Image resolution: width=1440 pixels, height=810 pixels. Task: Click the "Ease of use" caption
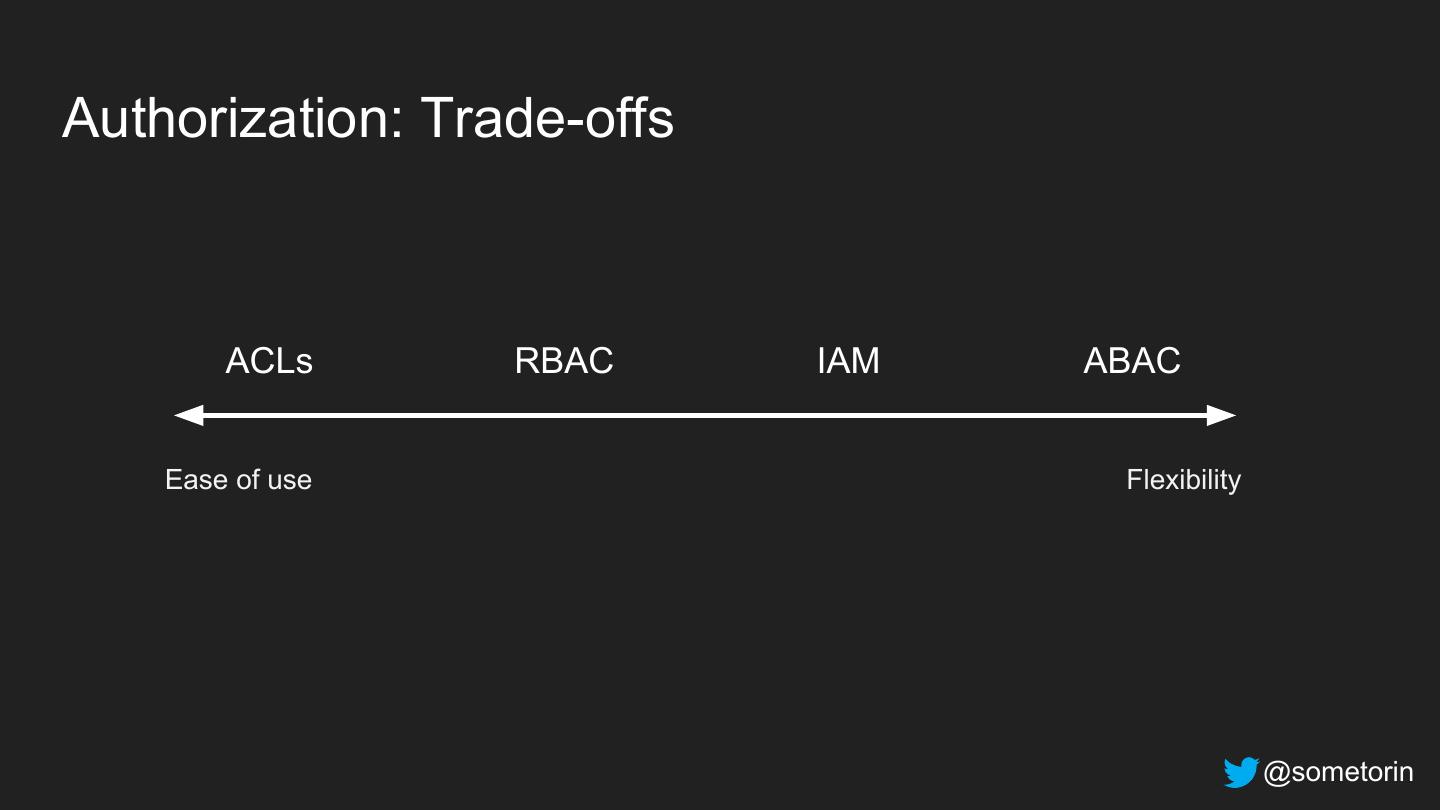(238, 480)
